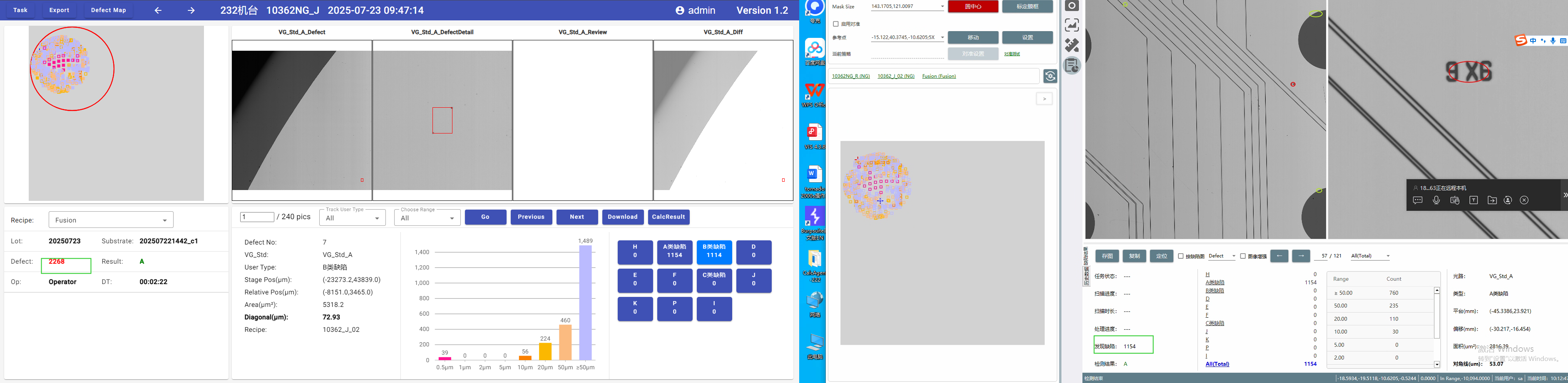Open the Defect Map menu
This screenshot has height=383, width=1568.
pyautogui.click(x=108, y=10)
